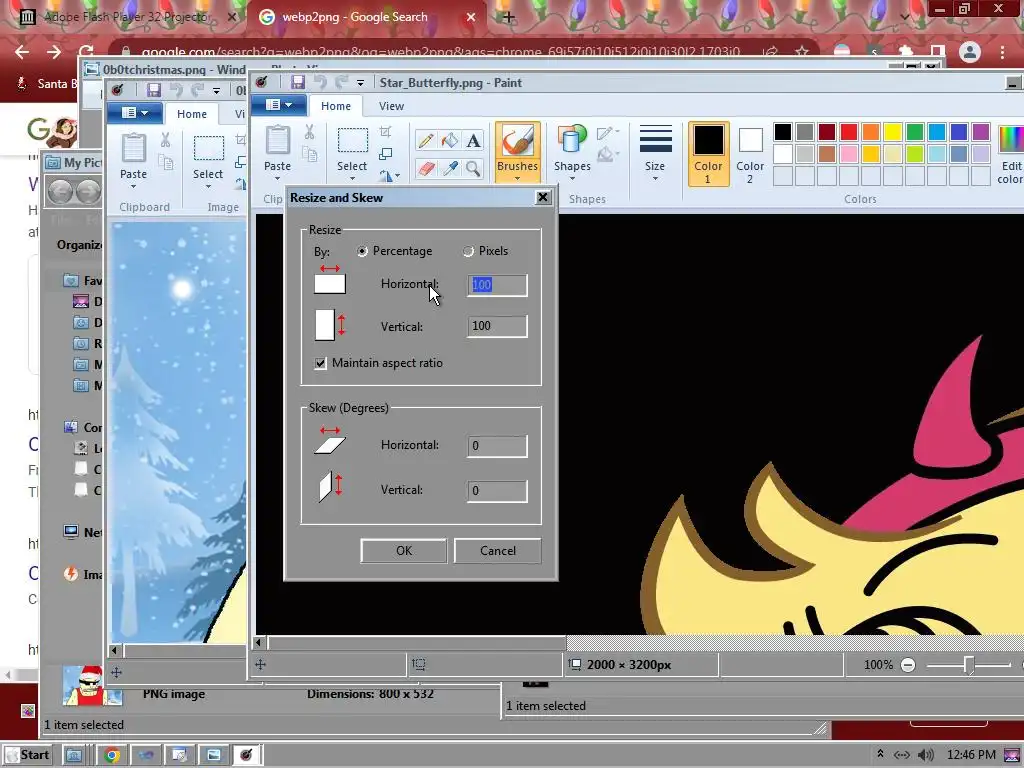Click the Cut scissors icon in Star_Butterfly Paint

[x=310, y=132]
